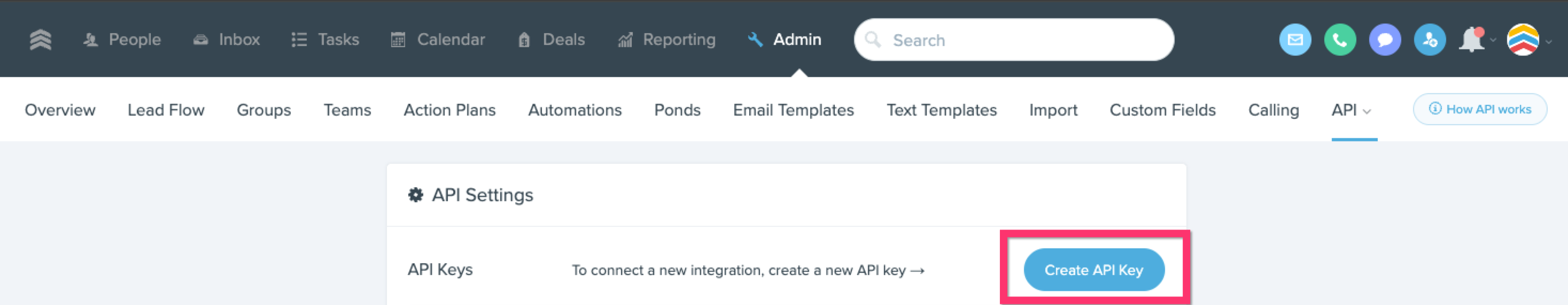The width and height of the screenshot is (1568, 305).
Task: Switch to the Lead Flow tab
Action: click(166, 110)
